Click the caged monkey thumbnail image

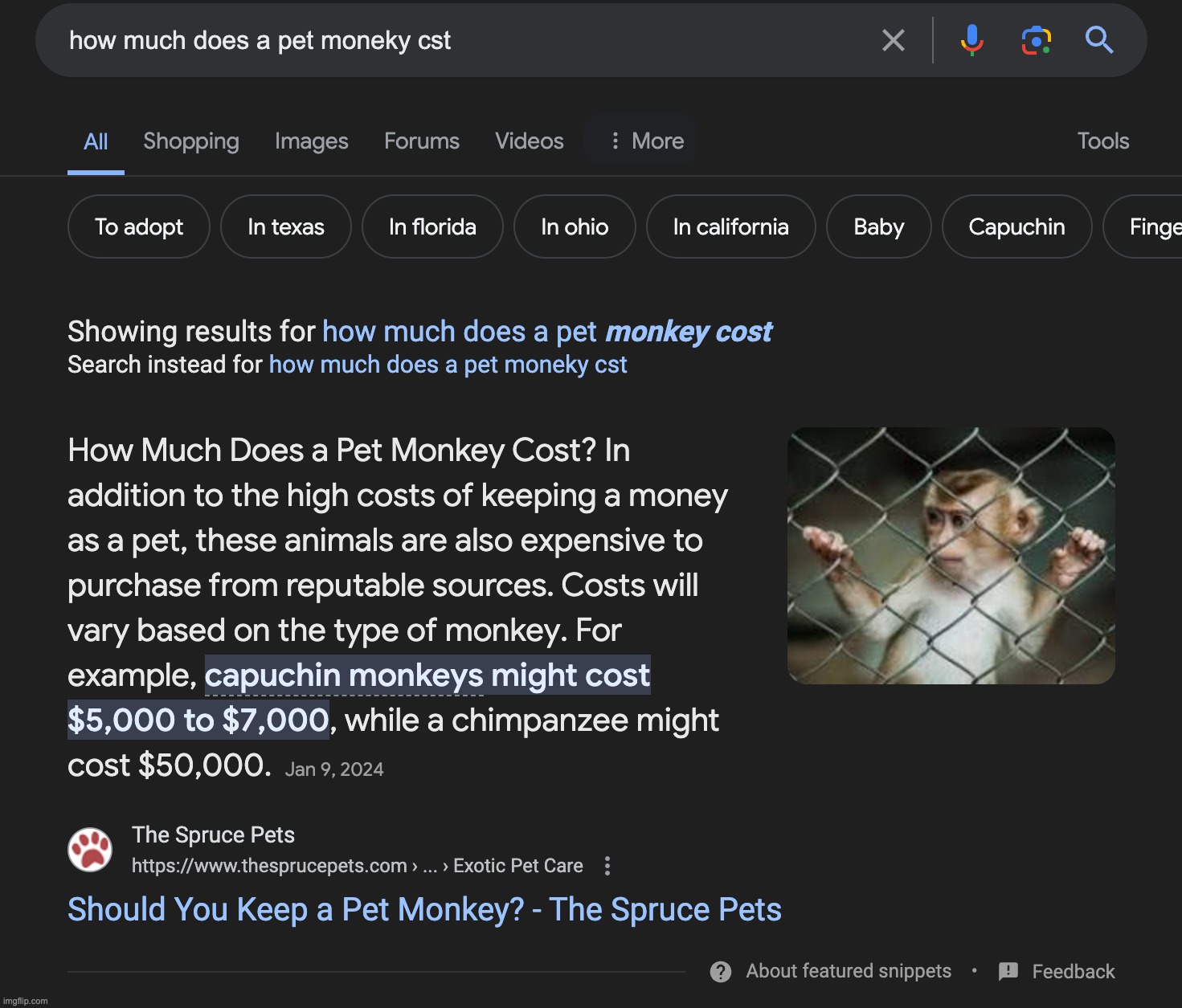click(951, 556)
